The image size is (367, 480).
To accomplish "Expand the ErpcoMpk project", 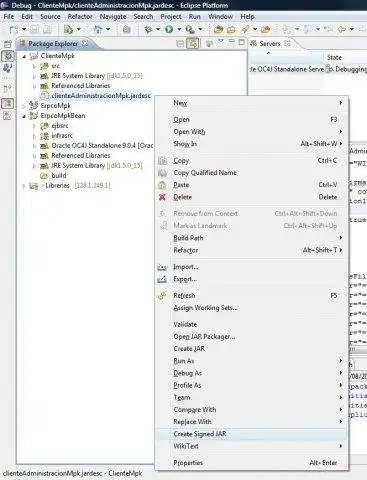I will (24, 106).
